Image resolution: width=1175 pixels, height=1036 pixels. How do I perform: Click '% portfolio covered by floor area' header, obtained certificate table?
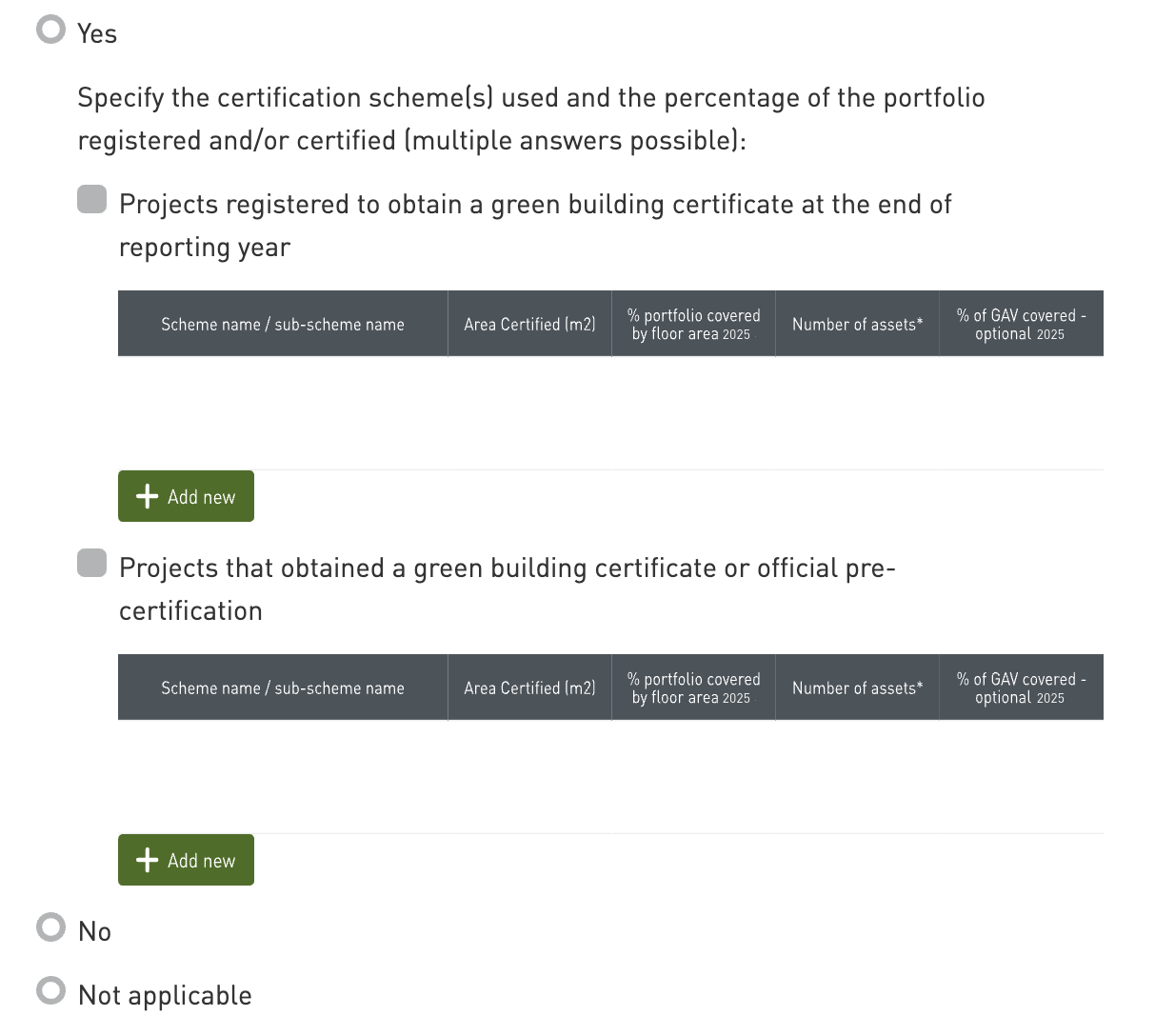(x=693, y=687)
